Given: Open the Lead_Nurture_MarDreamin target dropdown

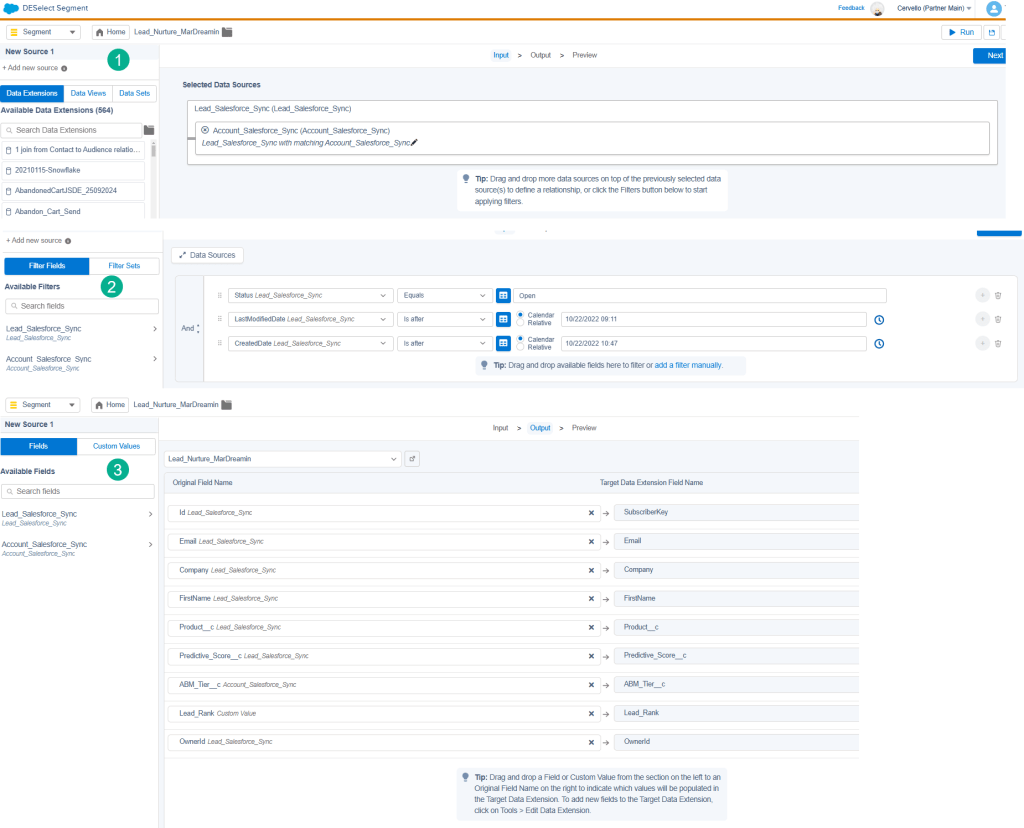Looking at the screenshot, I should pyautogui.click(x=282, y=459).
